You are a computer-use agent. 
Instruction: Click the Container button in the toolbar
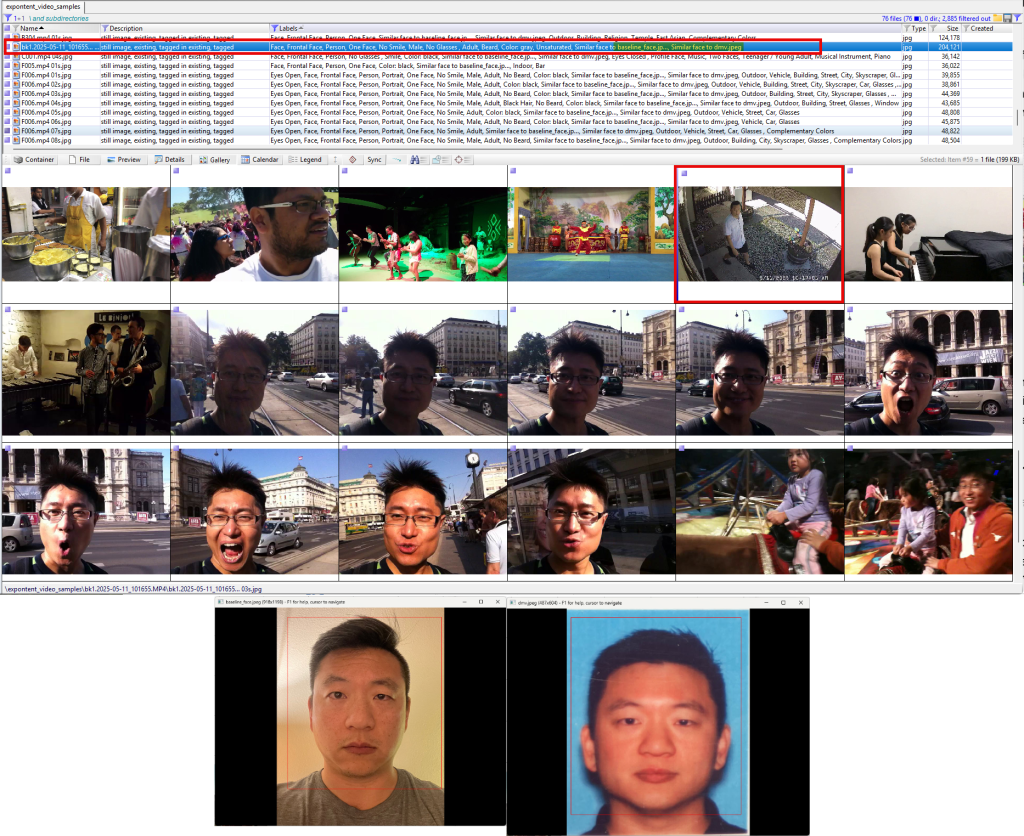(x=34, y=160)
